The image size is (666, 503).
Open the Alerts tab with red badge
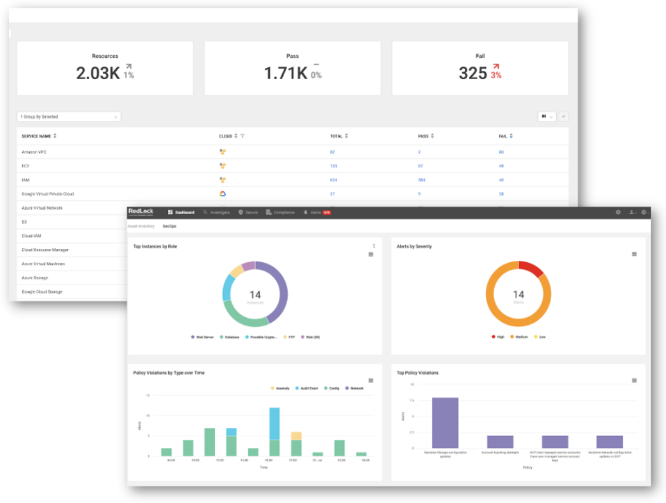point(317,212)
